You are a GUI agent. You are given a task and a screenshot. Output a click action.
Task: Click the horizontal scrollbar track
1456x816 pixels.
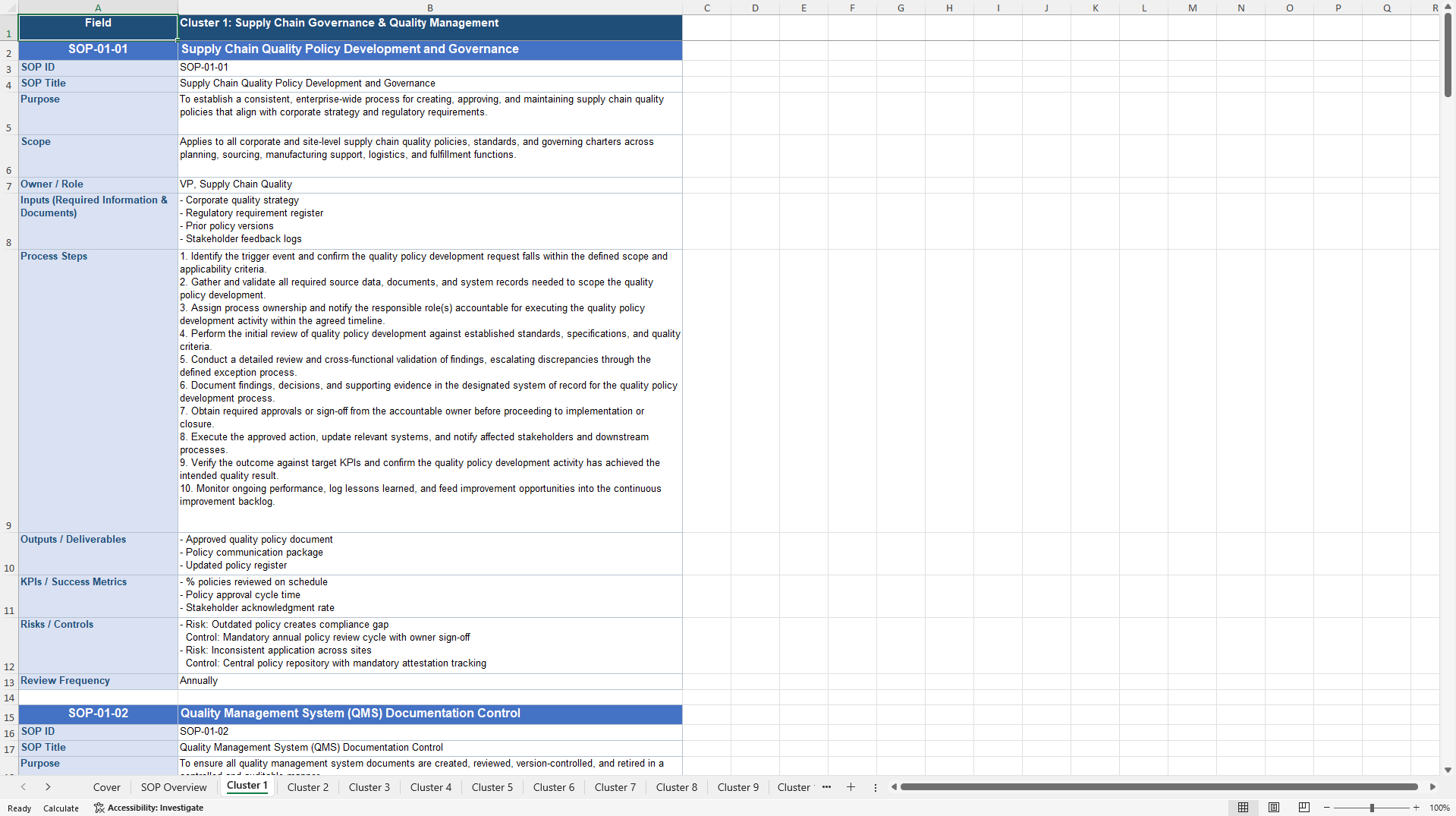coord(1159,787)
